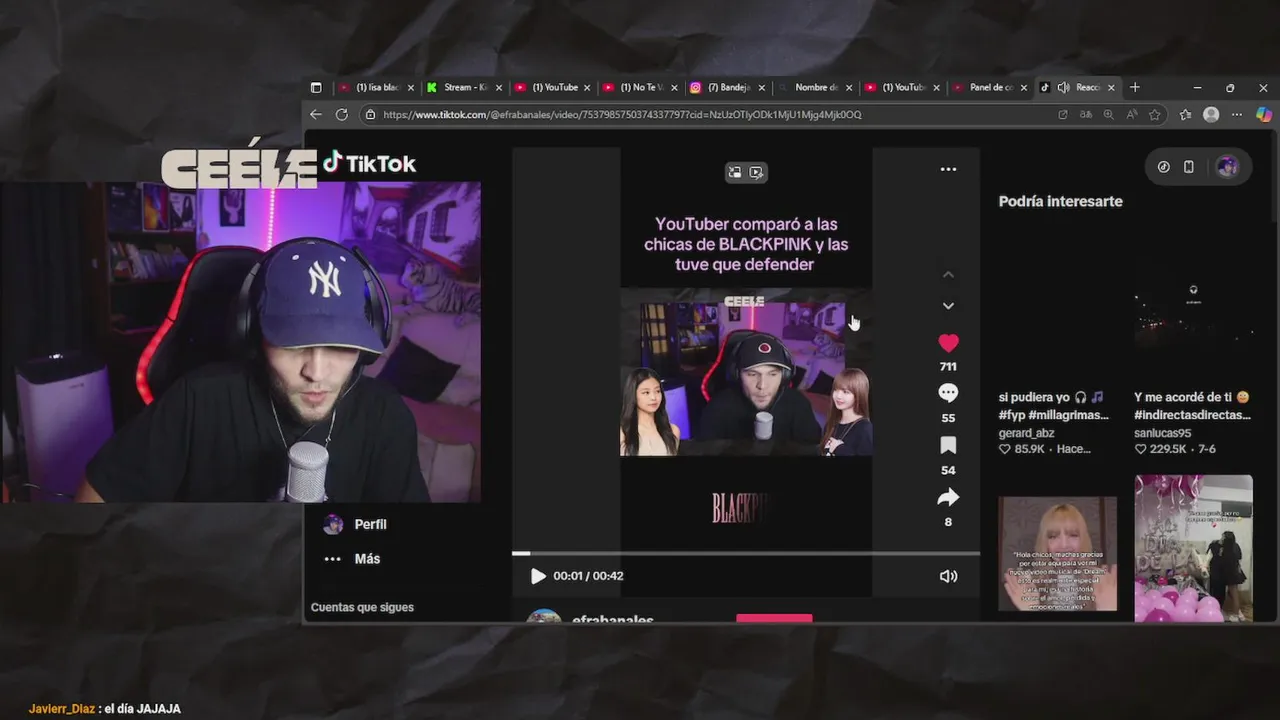Open browser profile avatar icon
This screenshot has height=720, width=1280.
click(1211, 114)
